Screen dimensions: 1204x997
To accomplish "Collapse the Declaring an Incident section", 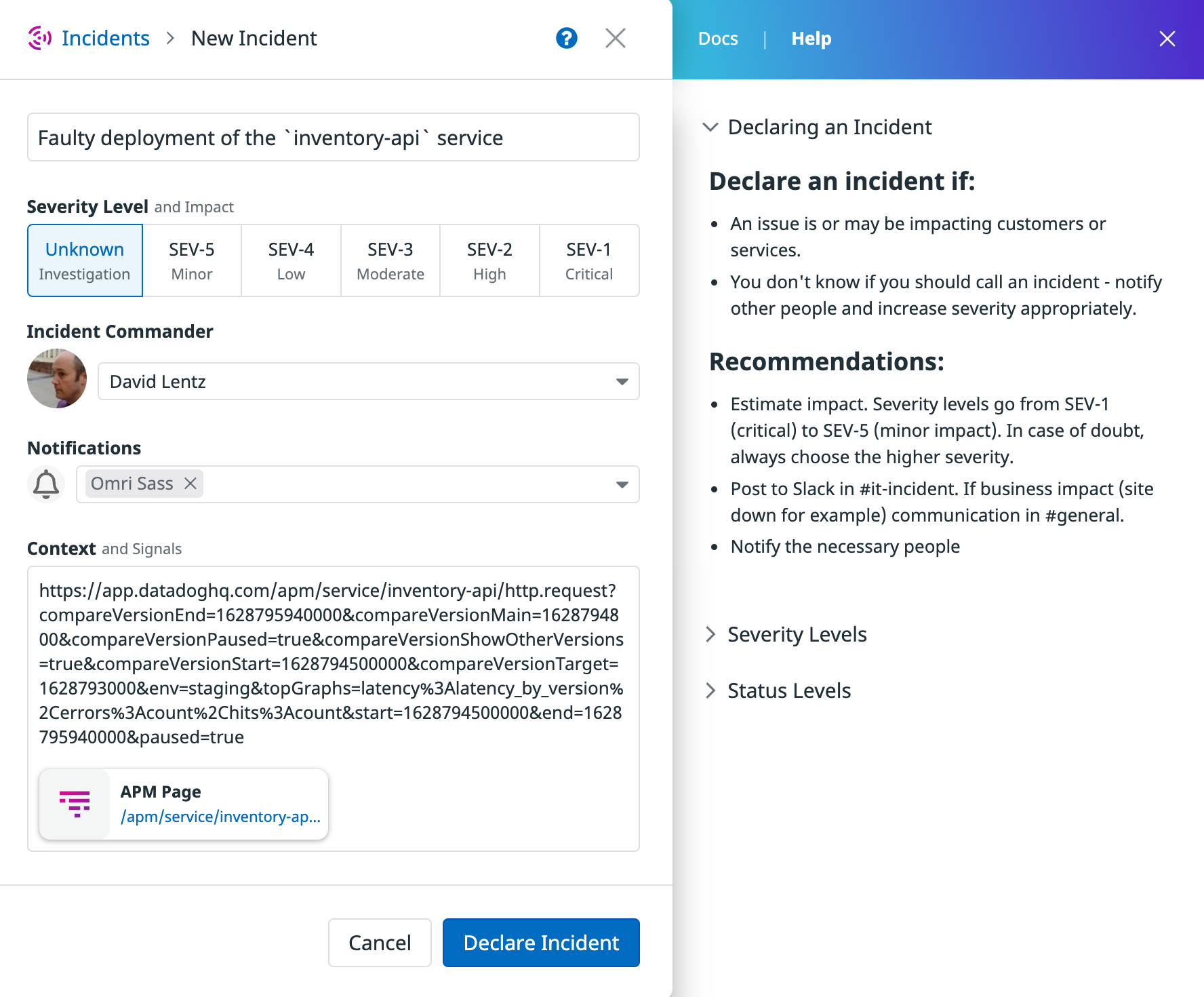I will (x=711, y=127).
